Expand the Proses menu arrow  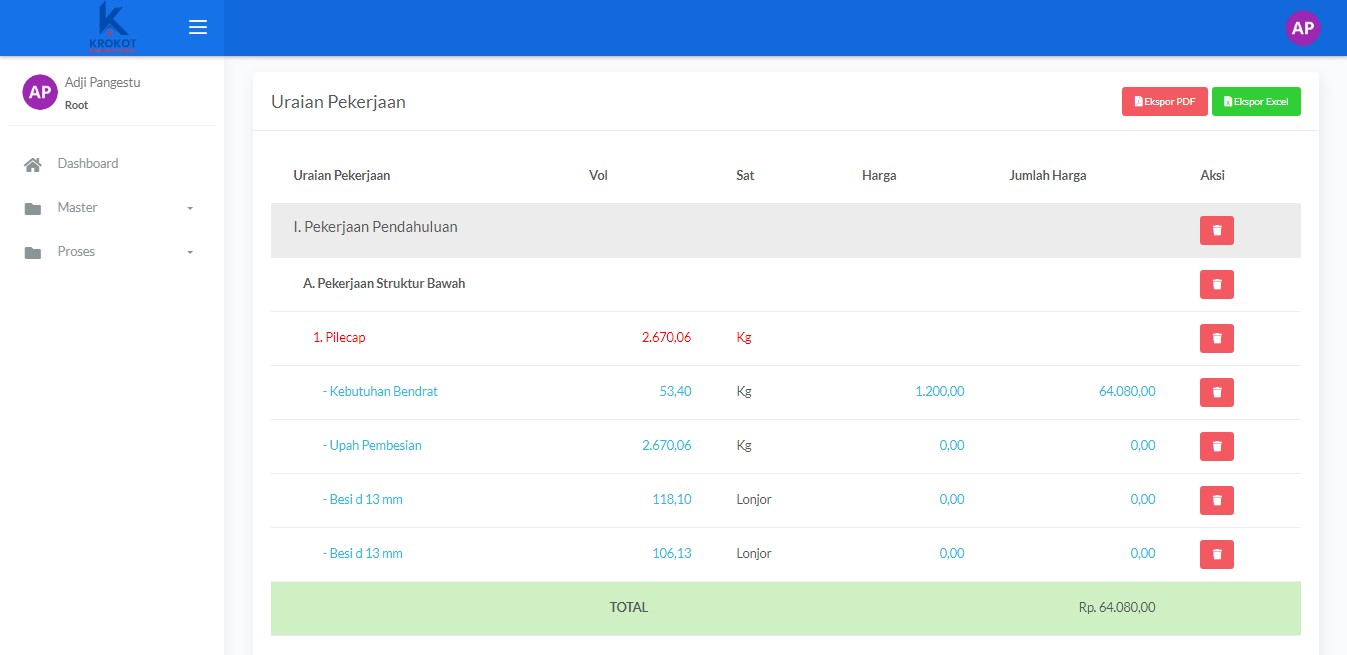tap(190, 252)
